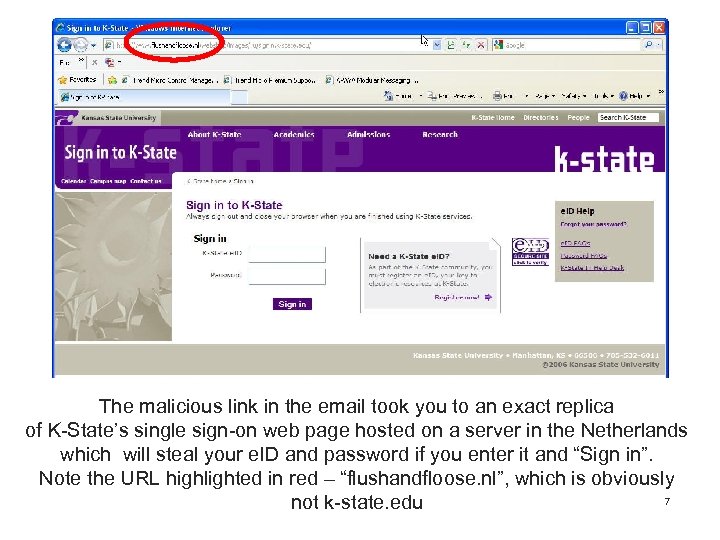Image resolution: width=720 pixels, height=540 pixels.
Task: Click the Directories link
Action: [x=540, y=118]
